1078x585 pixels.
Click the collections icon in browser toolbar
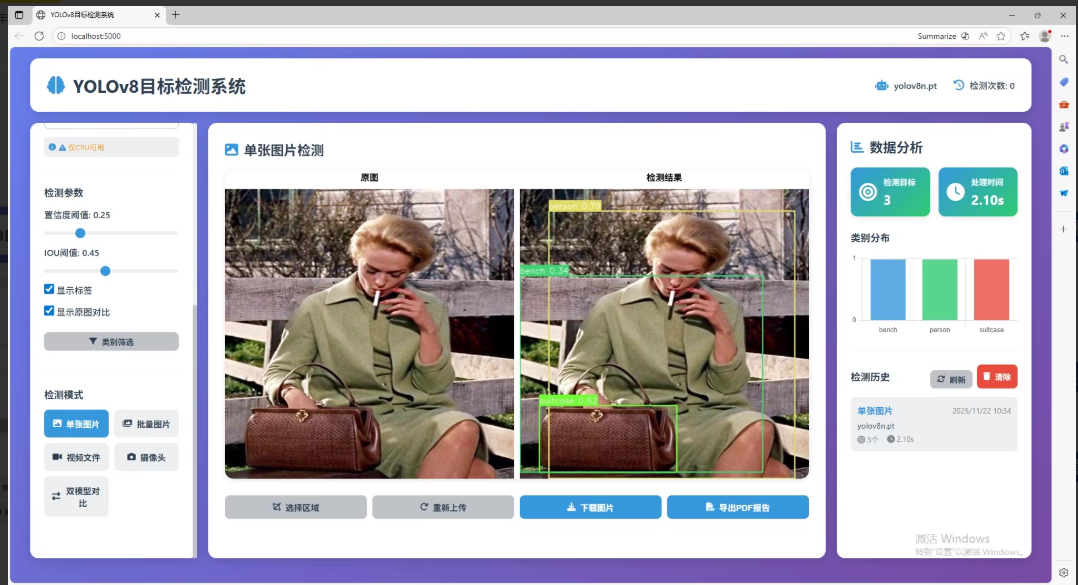pos(1024,36)
